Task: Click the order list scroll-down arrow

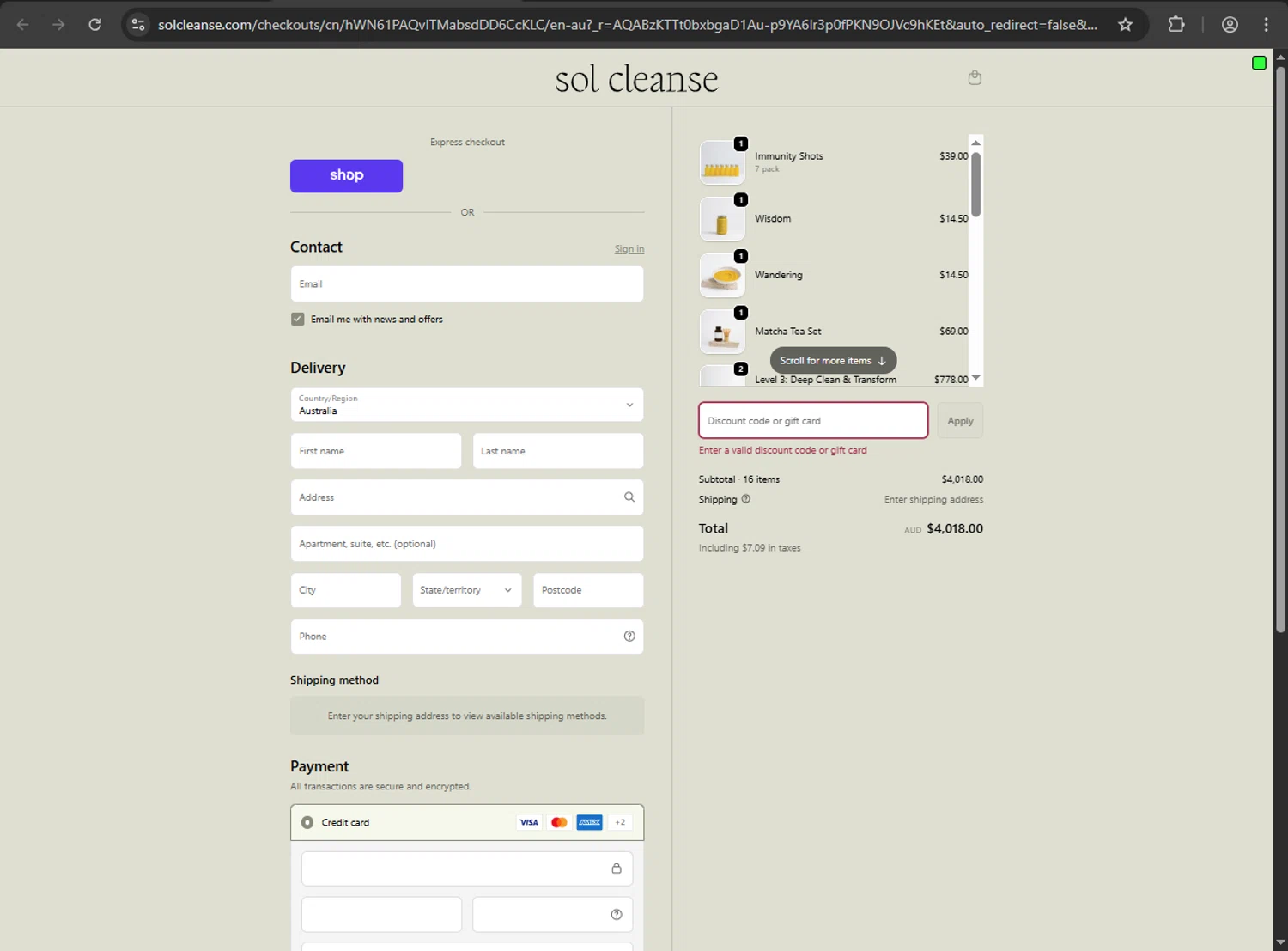Action: tap(975, 378)
